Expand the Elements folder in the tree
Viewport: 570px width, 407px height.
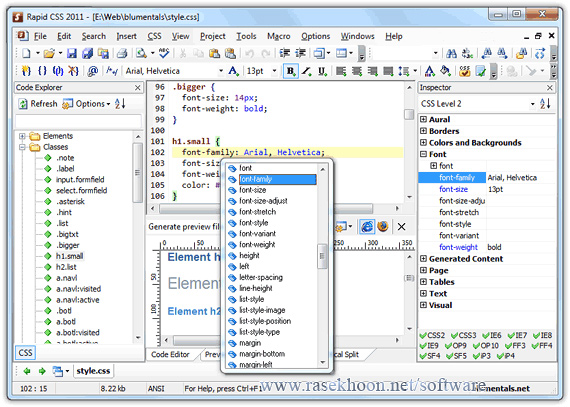23,136
